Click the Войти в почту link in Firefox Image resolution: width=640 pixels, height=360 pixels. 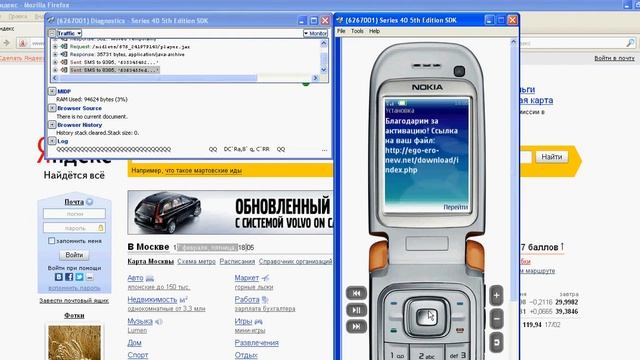(614, 58)
